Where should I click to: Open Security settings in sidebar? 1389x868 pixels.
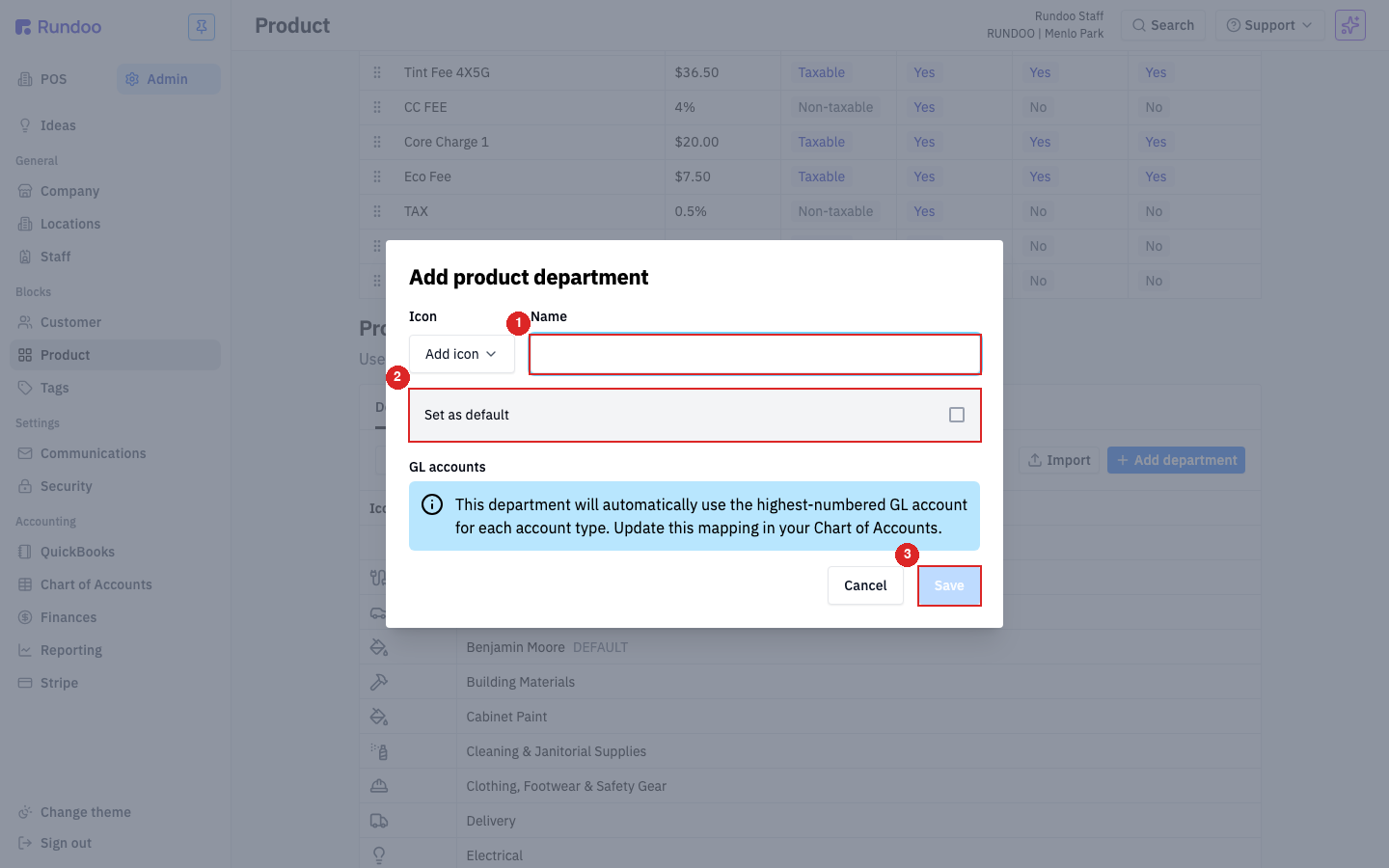point(115,486)
